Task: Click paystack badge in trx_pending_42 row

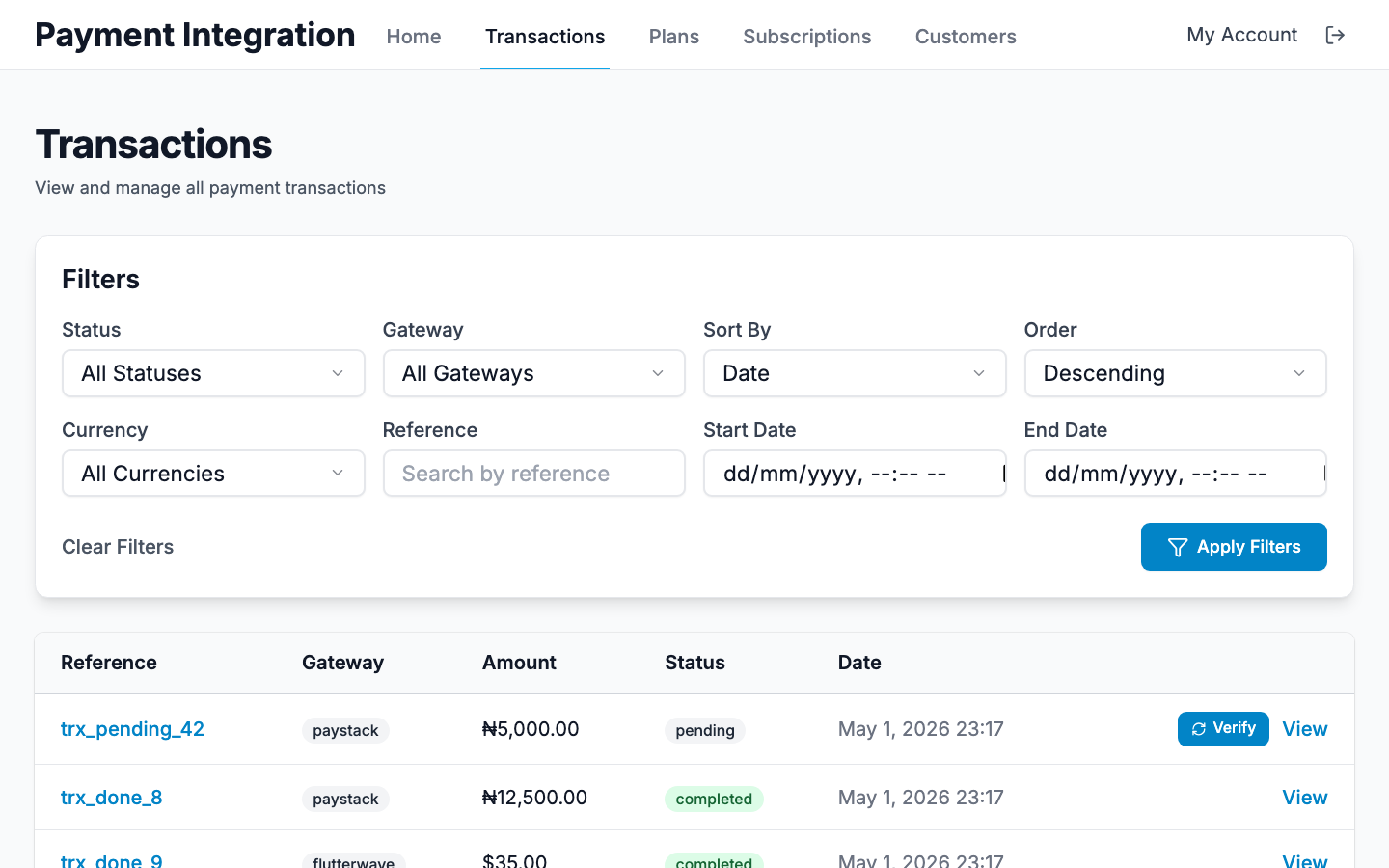Action: point(345,730)
